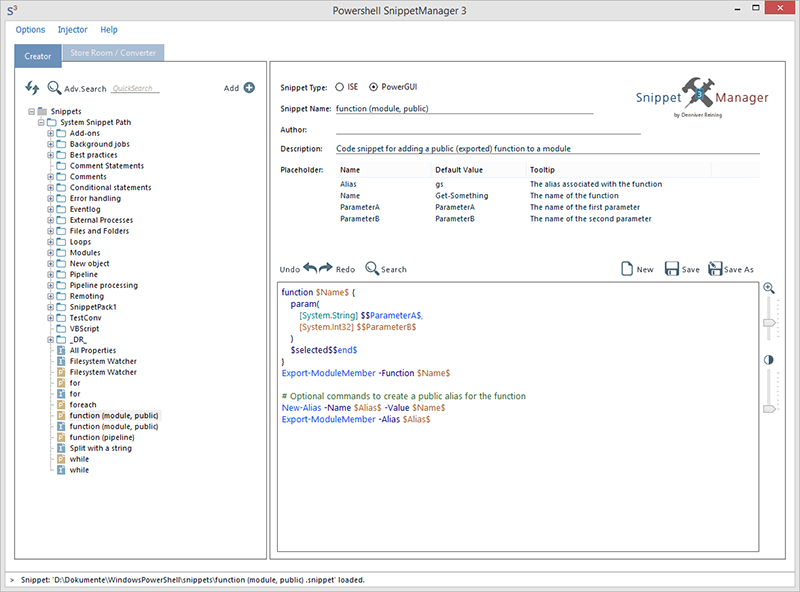Create a New snippet with the page icon
Screen dimensions: 800x592
[627, 268]
